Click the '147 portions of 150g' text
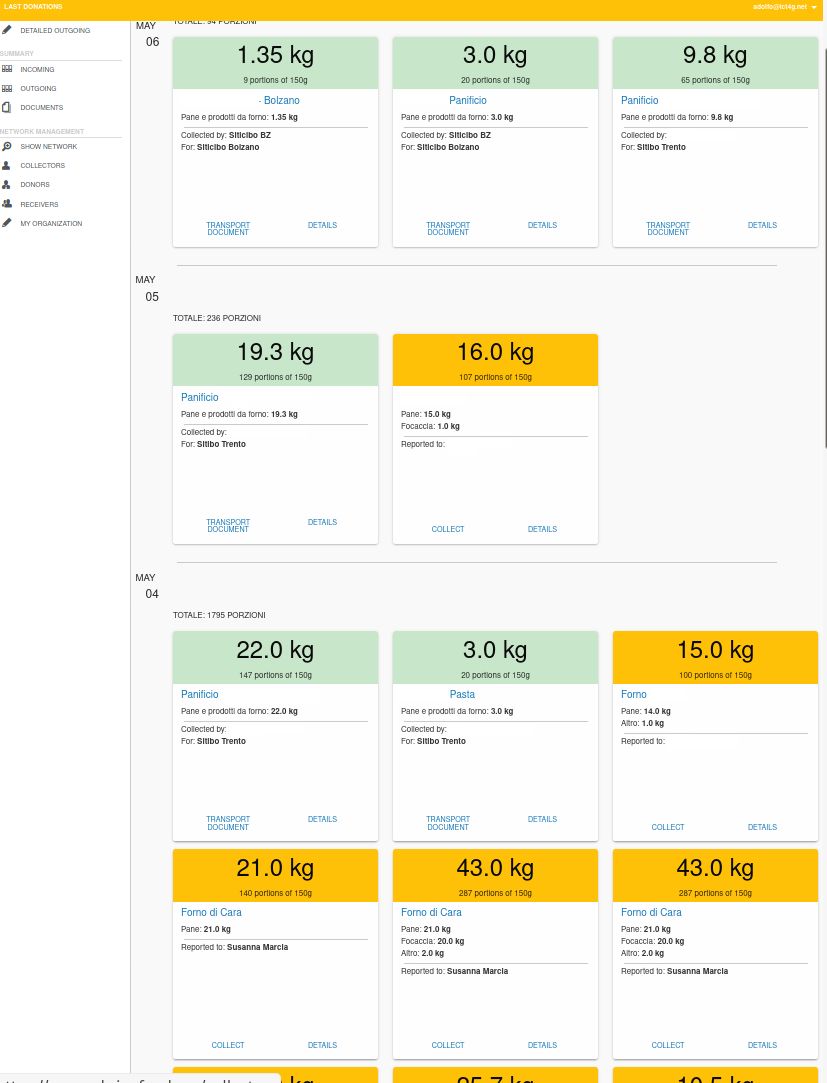Image resolution: width=827 pixels, height=1083 pixels. pyautogui.click(x=275, y=675)
